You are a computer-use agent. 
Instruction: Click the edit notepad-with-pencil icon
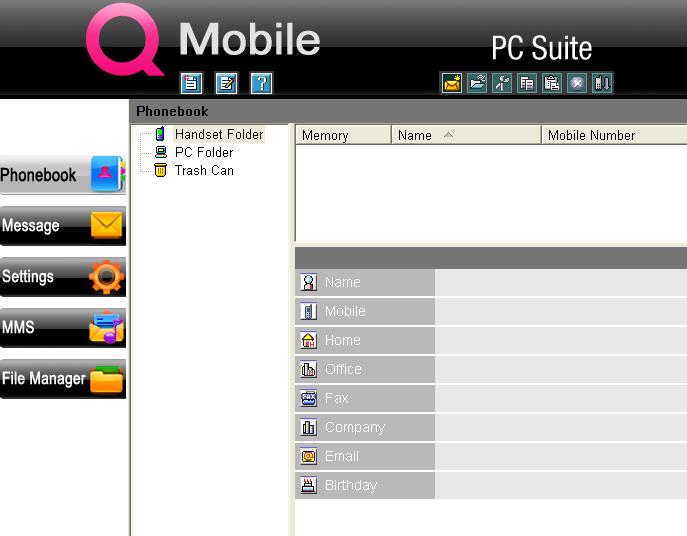(226, 83)
